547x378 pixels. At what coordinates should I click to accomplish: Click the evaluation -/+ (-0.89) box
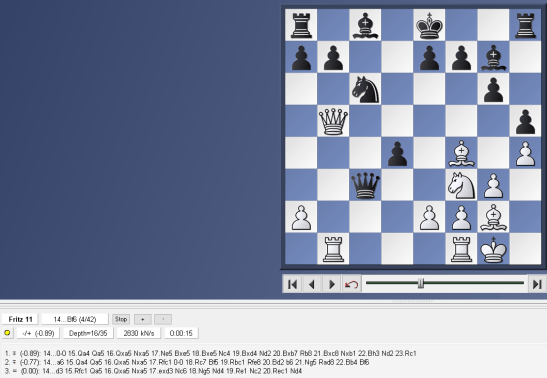pos(38,333)
